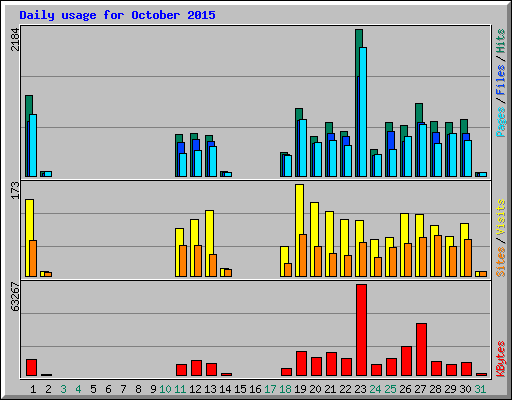Screen dimensions: 512x400
Task: Click the orange sites bar for day 19
Action: click(303, 255)
